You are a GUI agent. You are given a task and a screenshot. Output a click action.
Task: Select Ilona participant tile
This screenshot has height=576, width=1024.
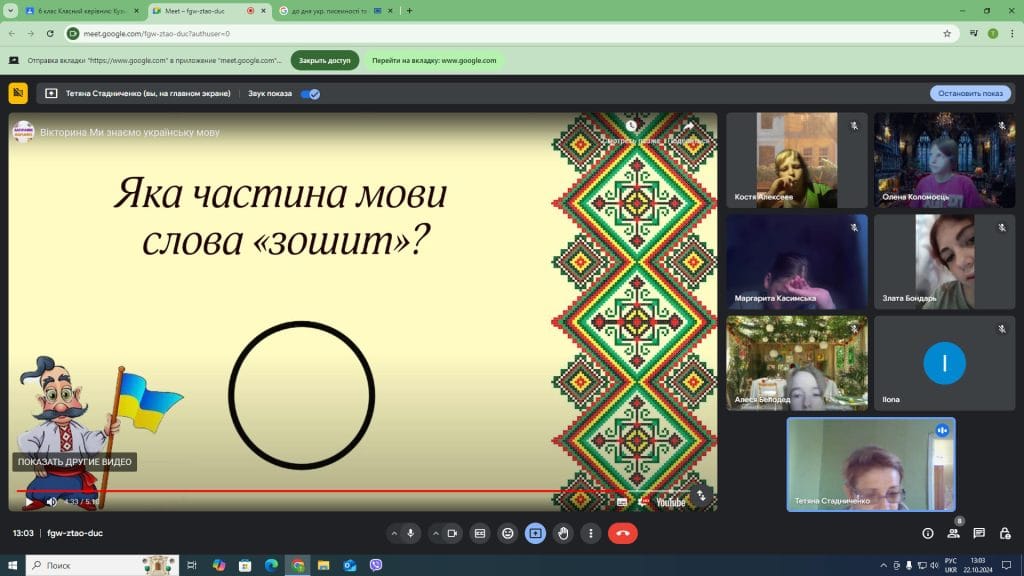point(944,363)
